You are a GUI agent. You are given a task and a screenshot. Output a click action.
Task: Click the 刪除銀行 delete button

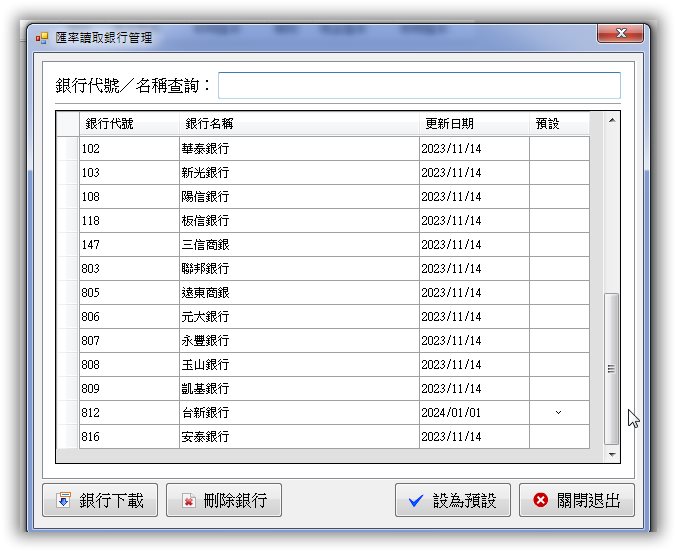pos(224,500)
